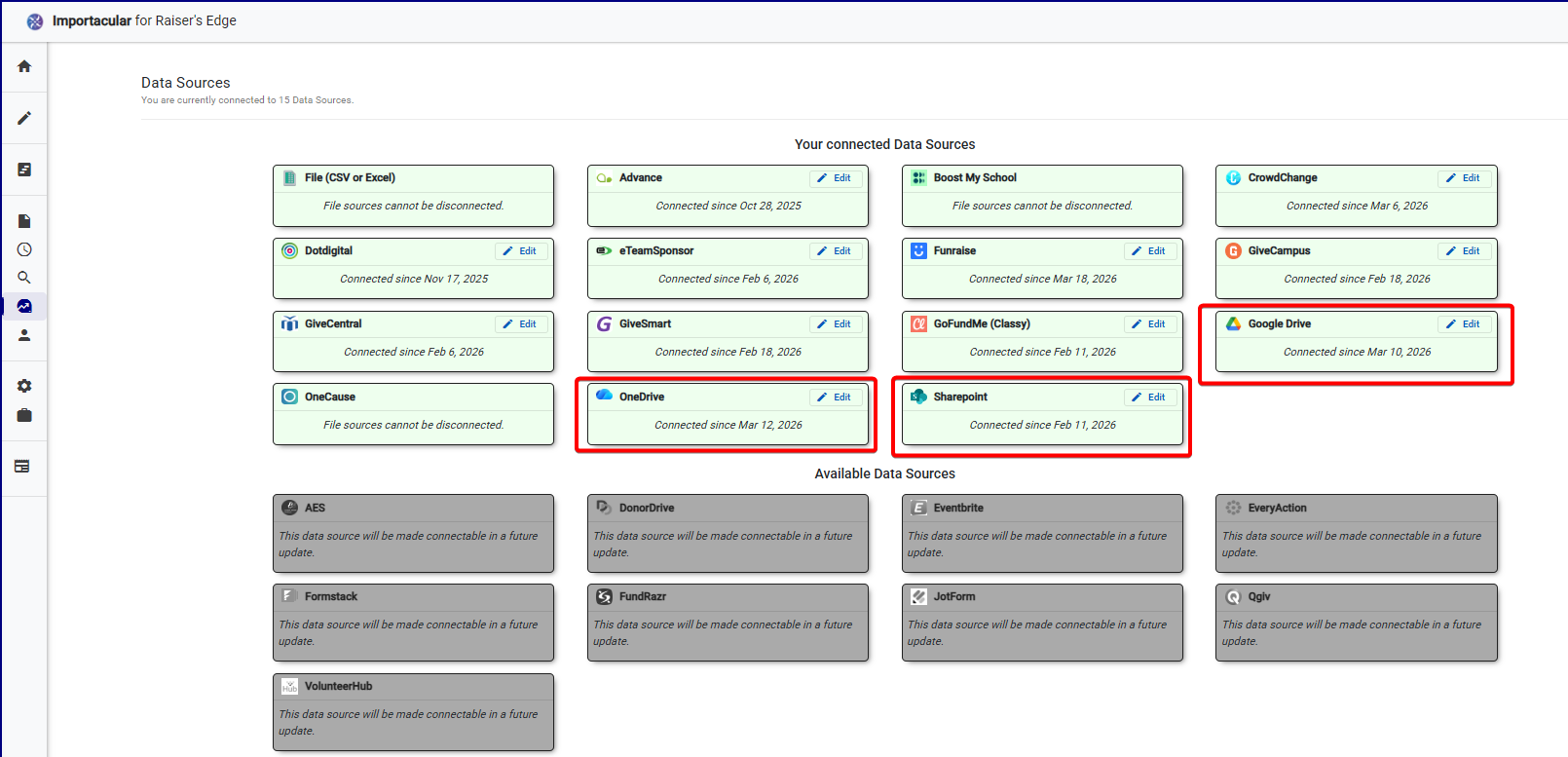
Task: Click the briefcase icon in the sidebar
Action: click(x=24, y=415)
